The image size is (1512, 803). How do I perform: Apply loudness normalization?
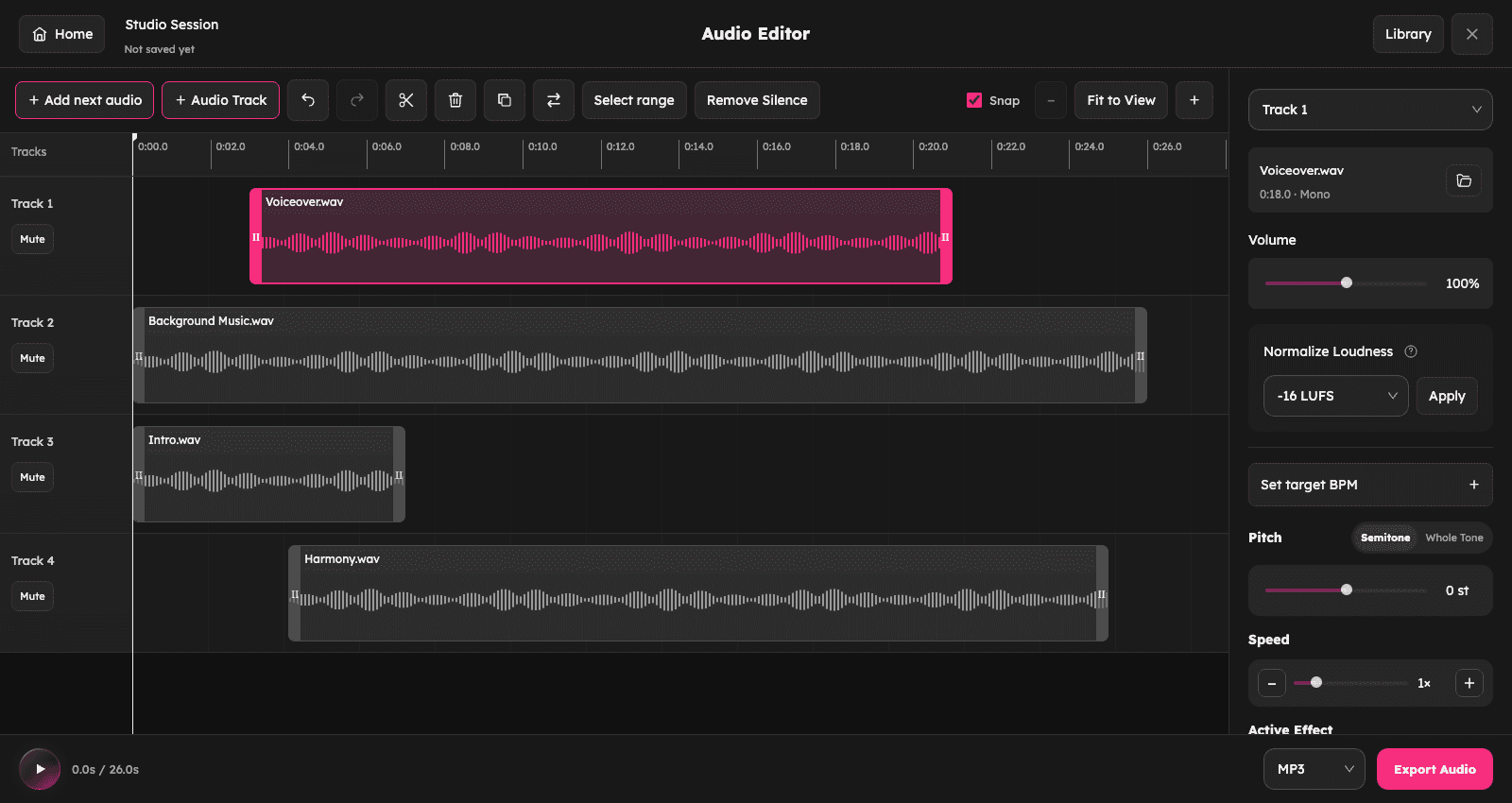[x=1447, y=396]
